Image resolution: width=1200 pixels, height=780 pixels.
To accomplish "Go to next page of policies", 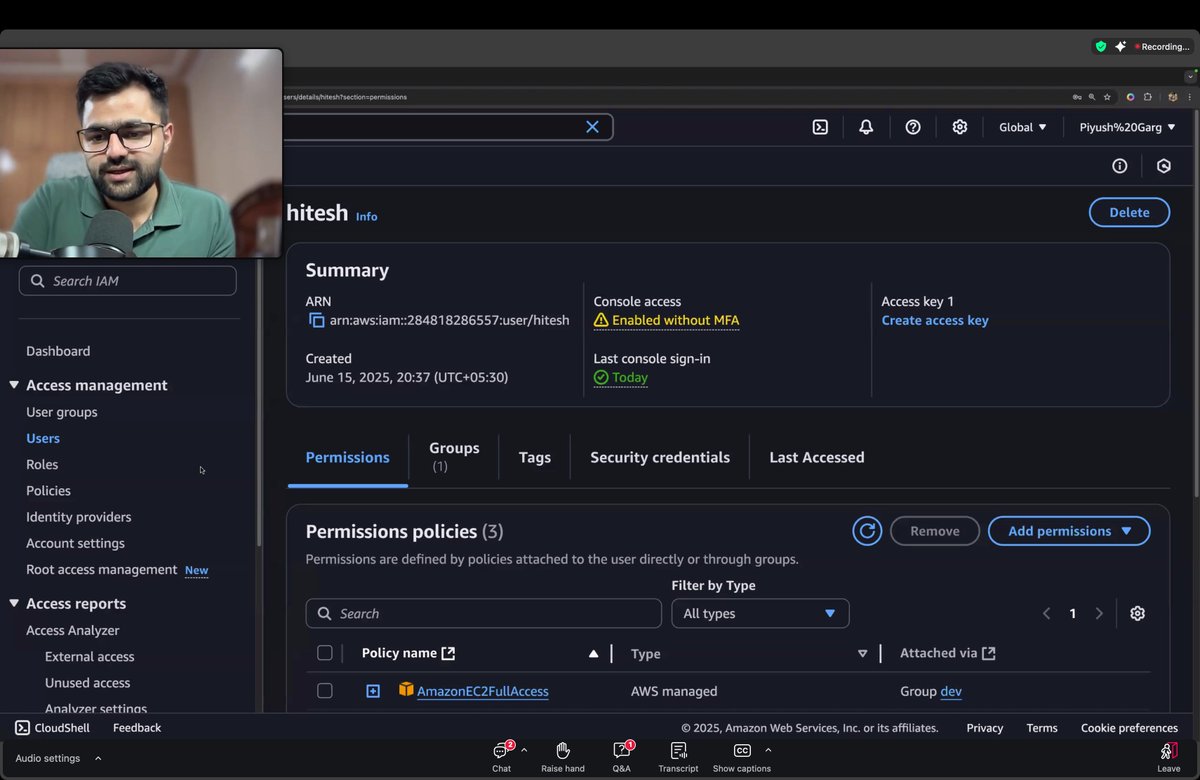I will 1099,614.
